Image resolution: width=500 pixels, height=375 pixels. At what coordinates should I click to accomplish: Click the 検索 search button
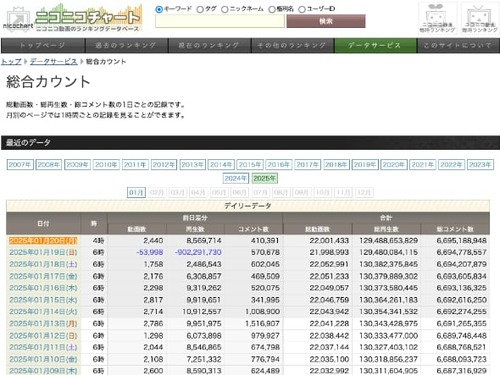pos(326,21)
